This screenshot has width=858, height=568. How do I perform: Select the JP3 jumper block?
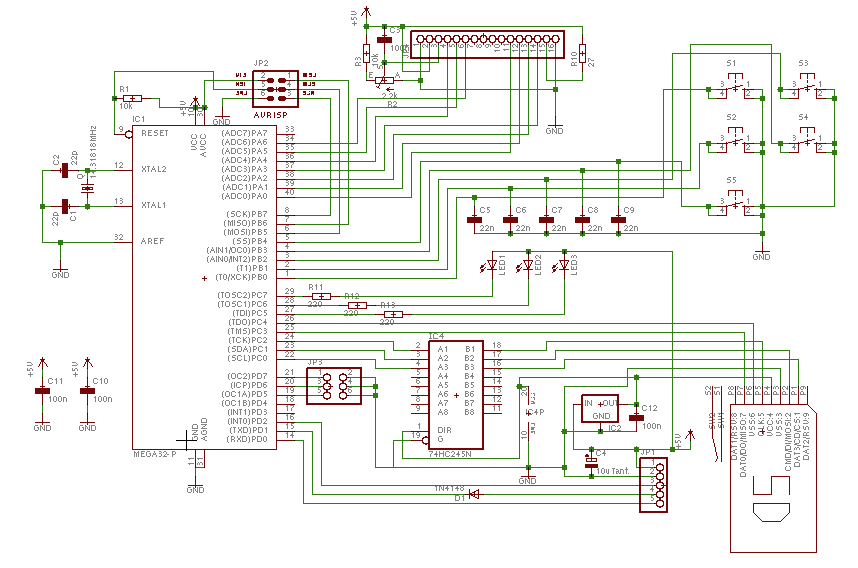click(334, 384)
